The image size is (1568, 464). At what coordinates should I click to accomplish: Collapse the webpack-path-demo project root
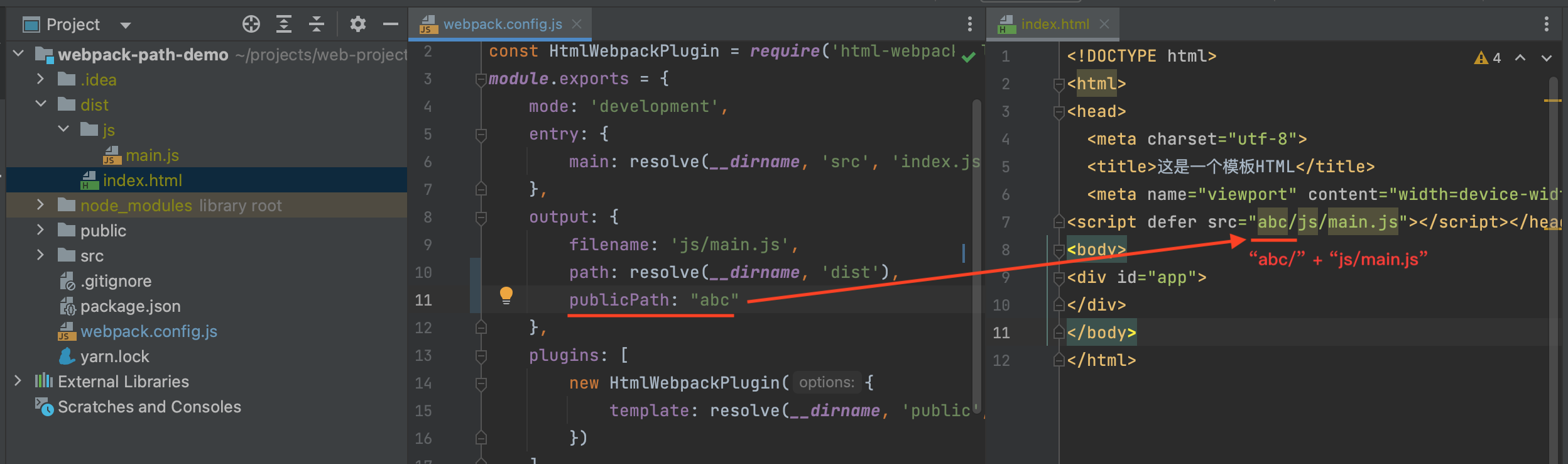[18, 54]
